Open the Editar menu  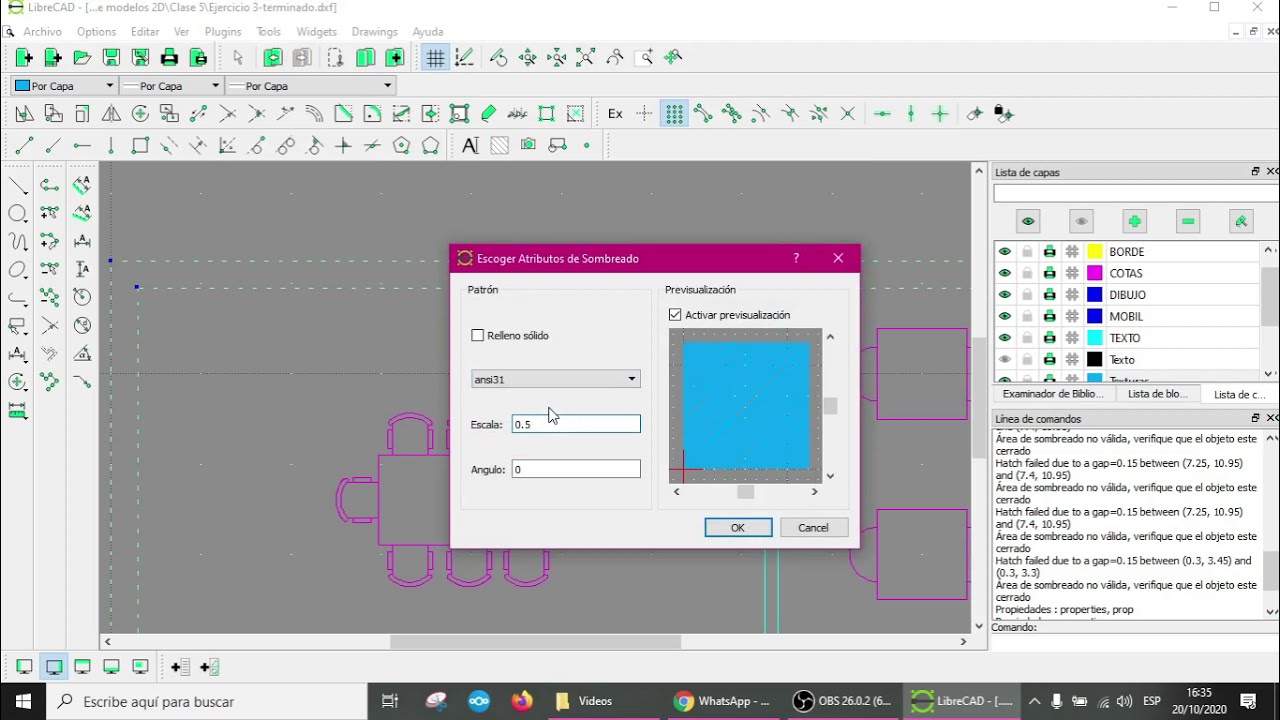pos(145,32)
